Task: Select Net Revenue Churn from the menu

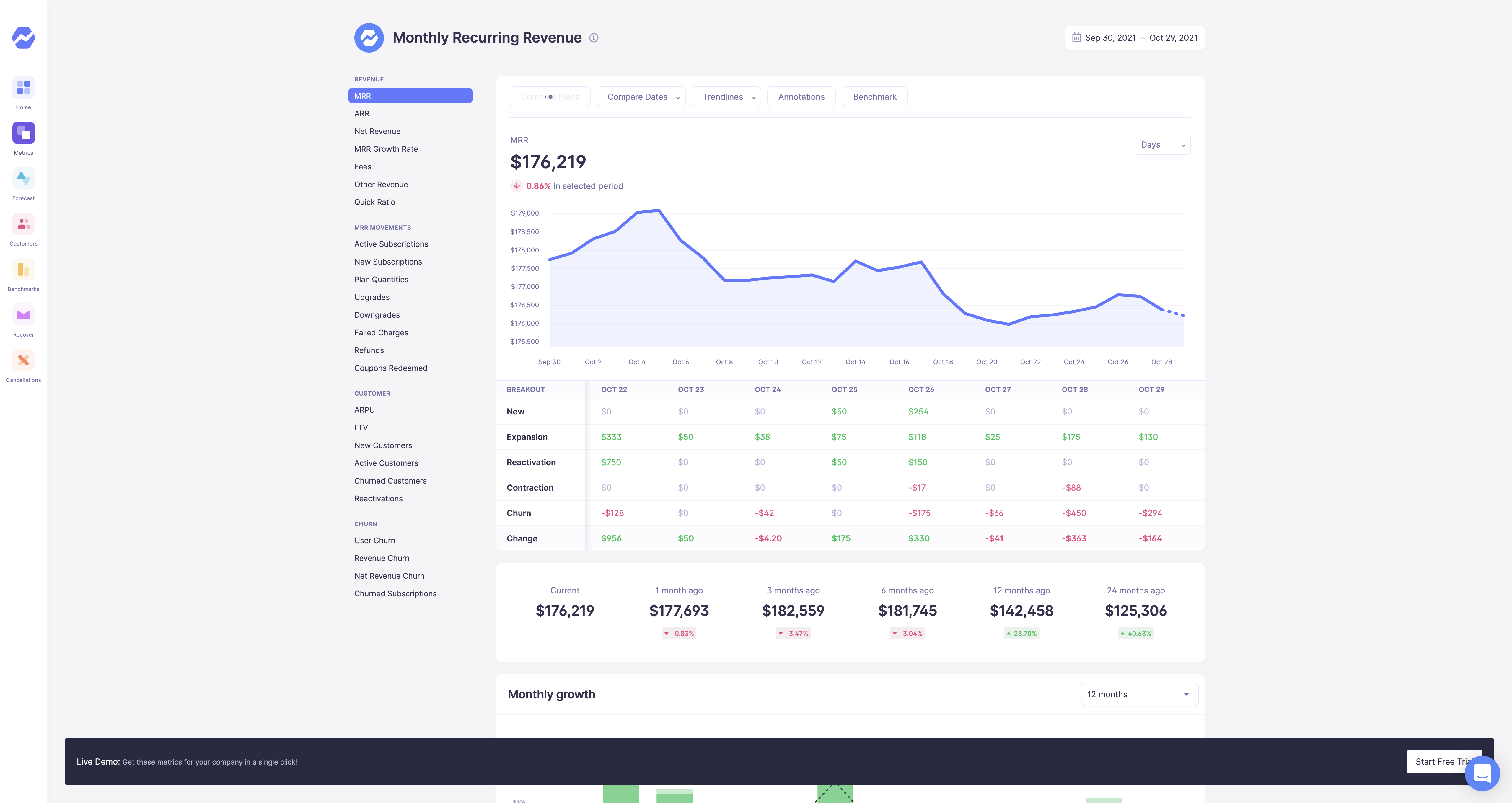Action: (x=389, y=576)
